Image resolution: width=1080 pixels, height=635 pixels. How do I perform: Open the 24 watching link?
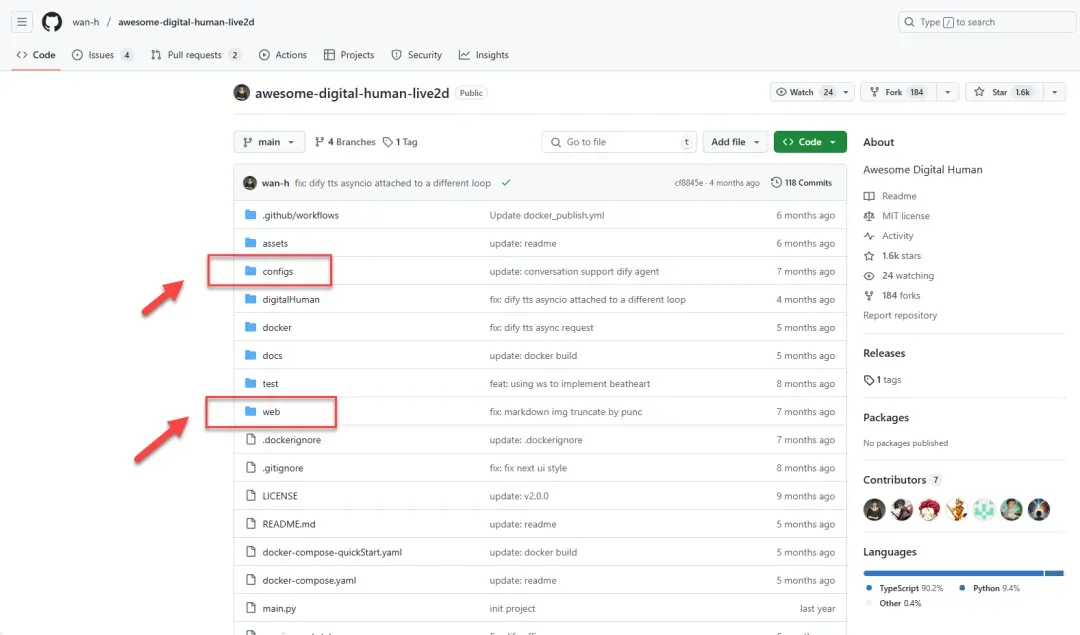899,276
